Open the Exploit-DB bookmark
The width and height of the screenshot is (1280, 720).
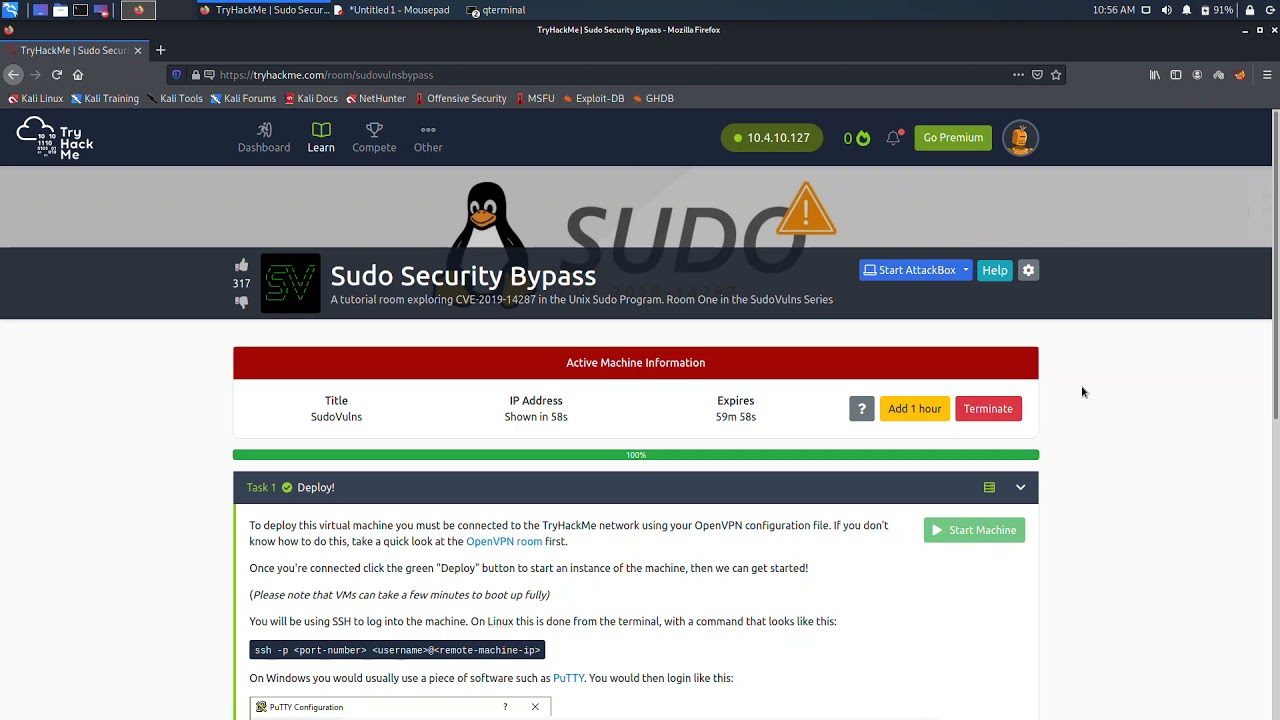[x=593, y=98]
